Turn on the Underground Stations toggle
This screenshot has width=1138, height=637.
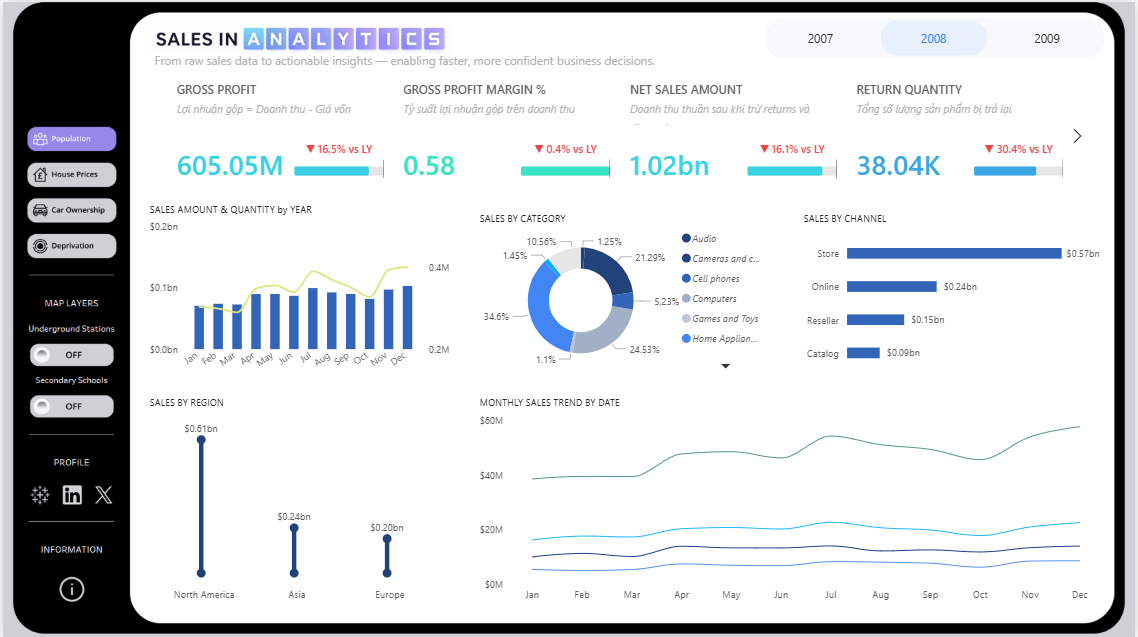71,354
